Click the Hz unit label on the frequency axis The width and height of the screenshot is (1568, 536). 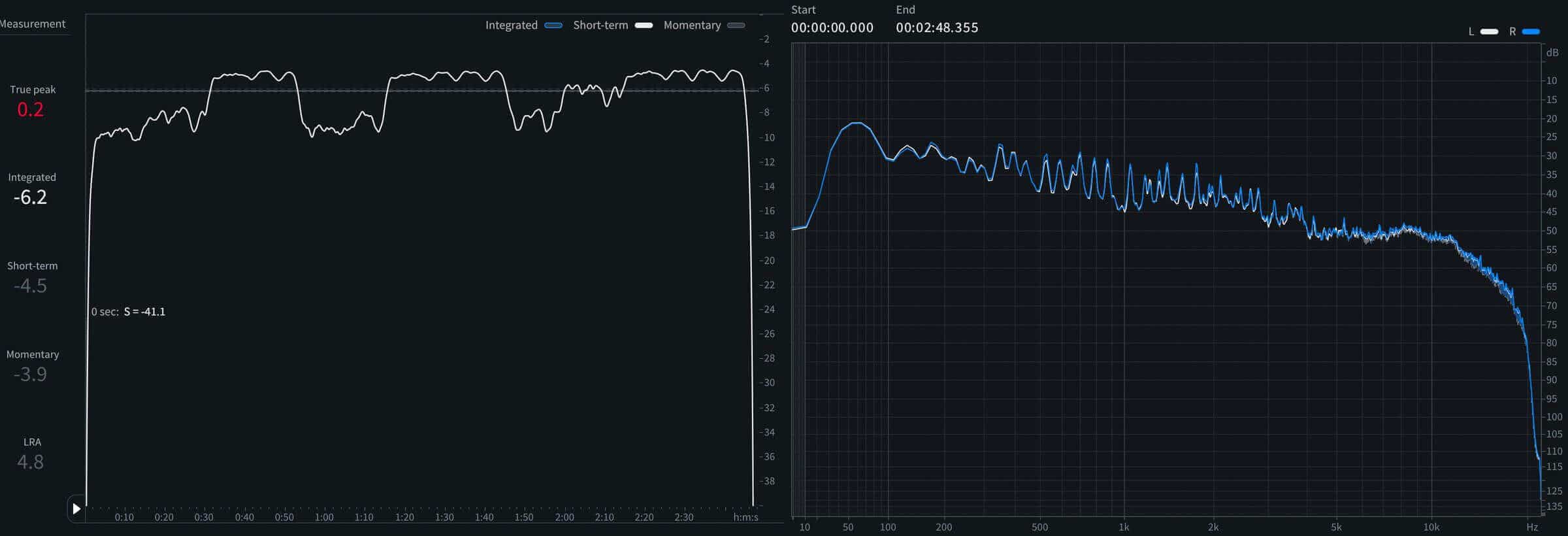pos(1532,527)
